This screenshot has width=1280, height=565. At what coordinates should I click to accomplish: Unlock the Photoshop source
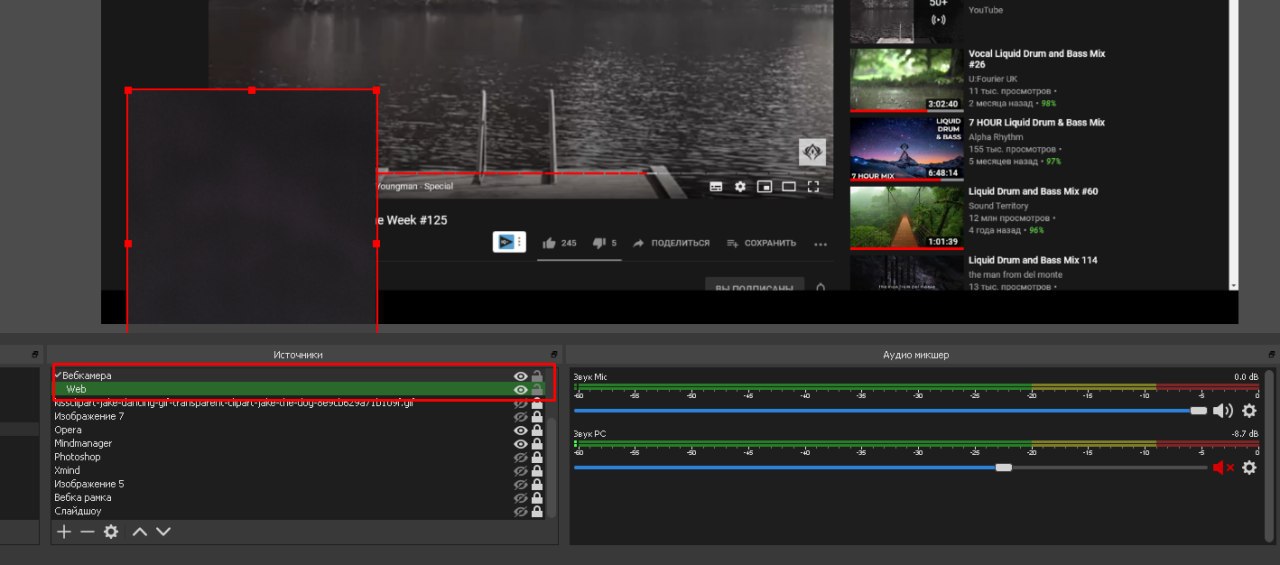tap(537, 457)
